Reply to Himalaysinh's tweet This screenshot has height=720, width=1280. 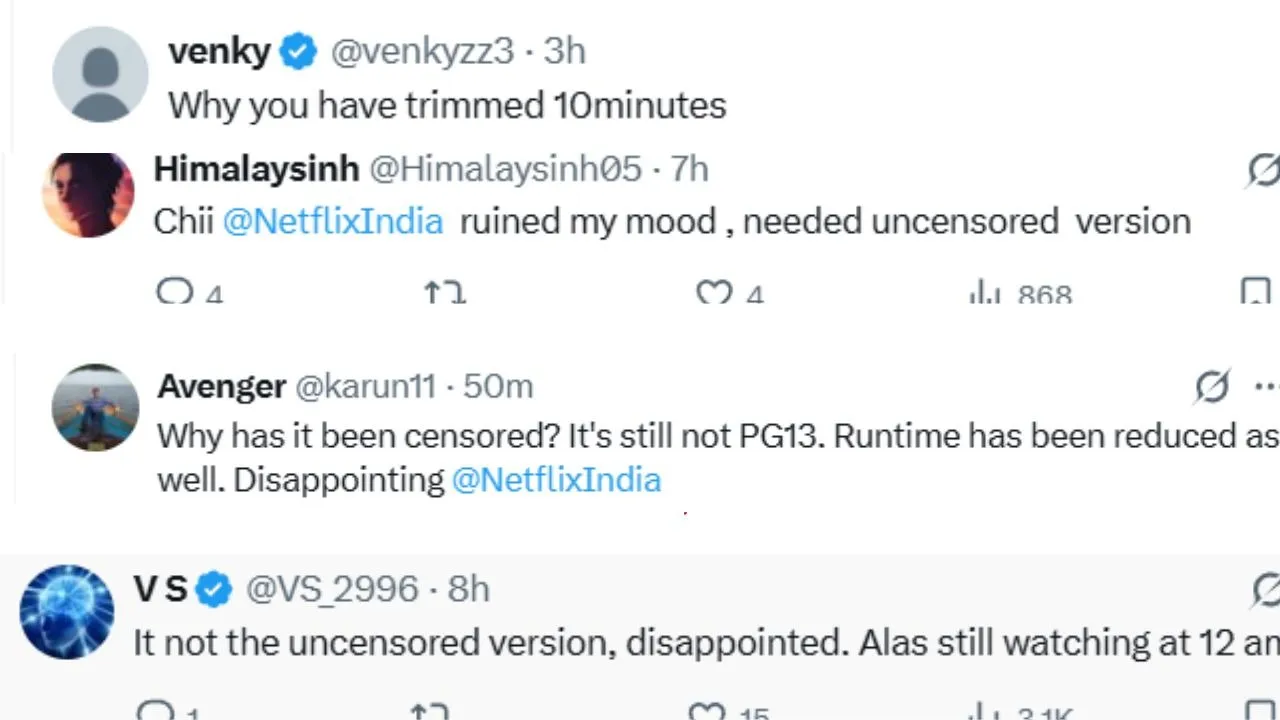[x=175, y=292]
